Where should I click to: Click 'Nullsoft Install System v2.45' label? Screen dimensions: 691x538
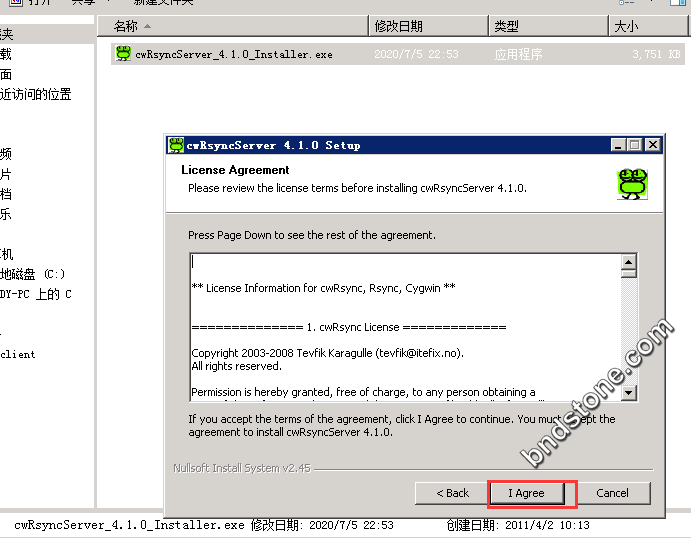click(x=242, y=468)
